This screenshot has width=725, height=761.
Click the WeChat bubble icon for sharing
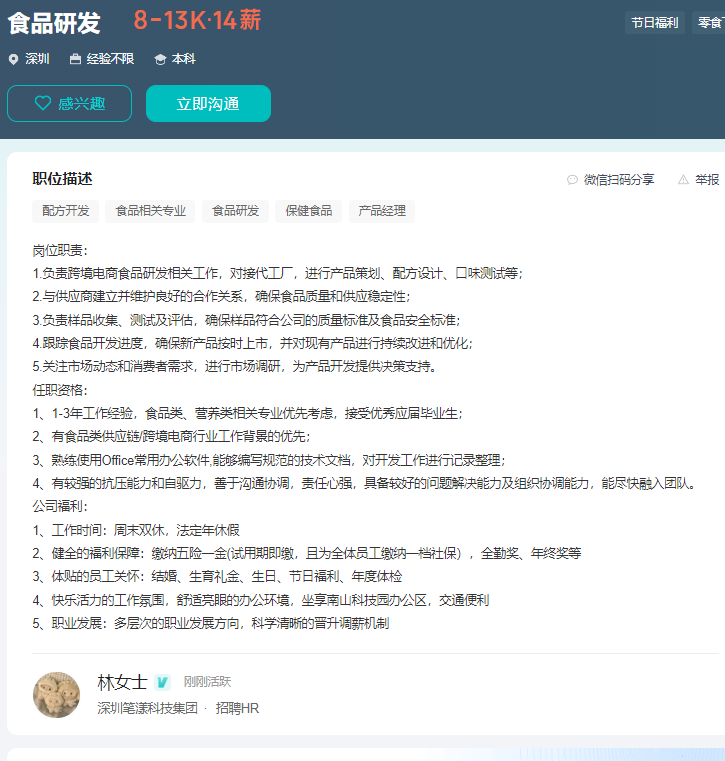(572, 180)
